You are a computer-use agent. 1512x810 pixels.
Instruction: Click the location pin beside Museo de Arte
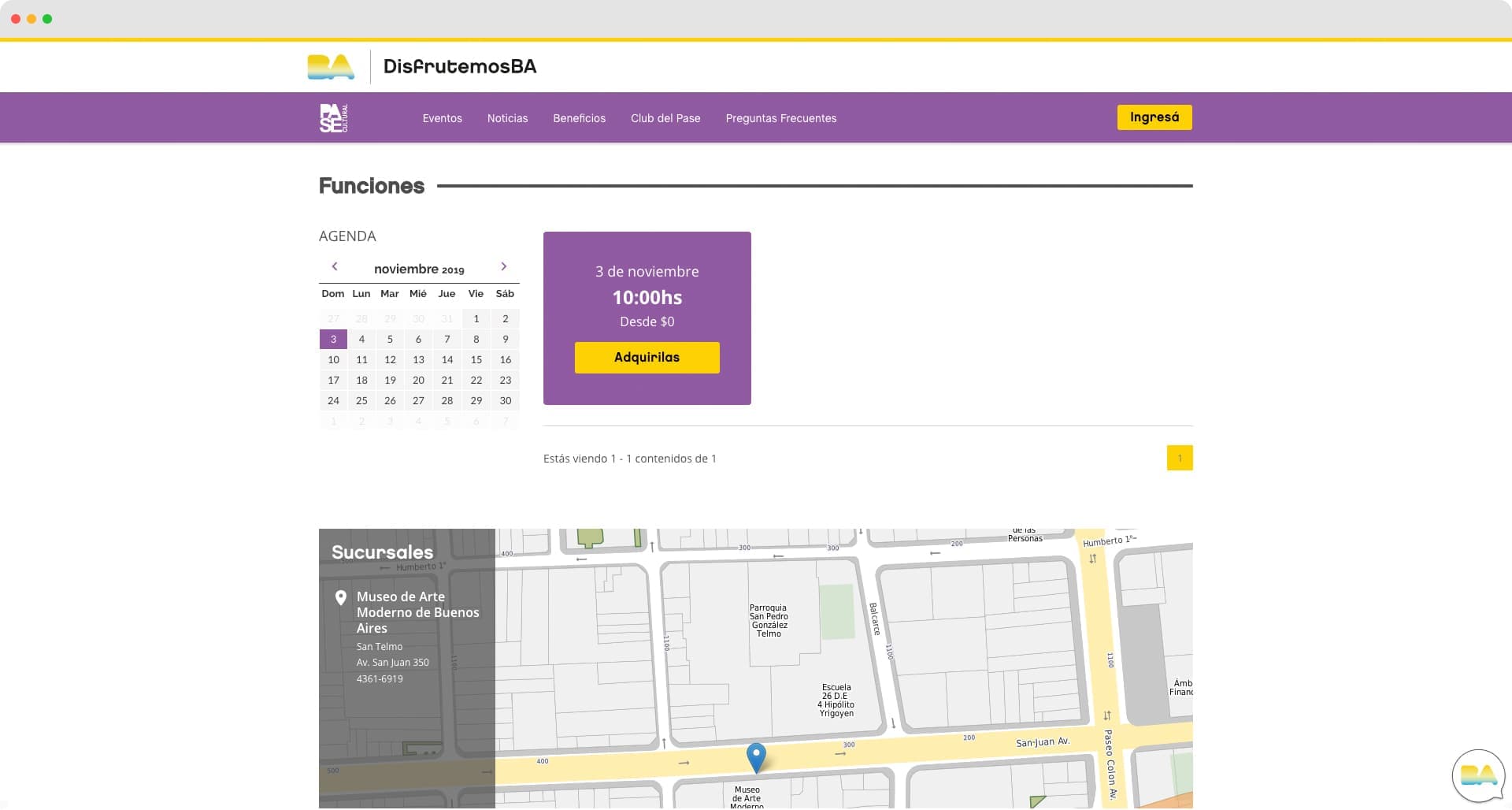[x=341, y=598]
